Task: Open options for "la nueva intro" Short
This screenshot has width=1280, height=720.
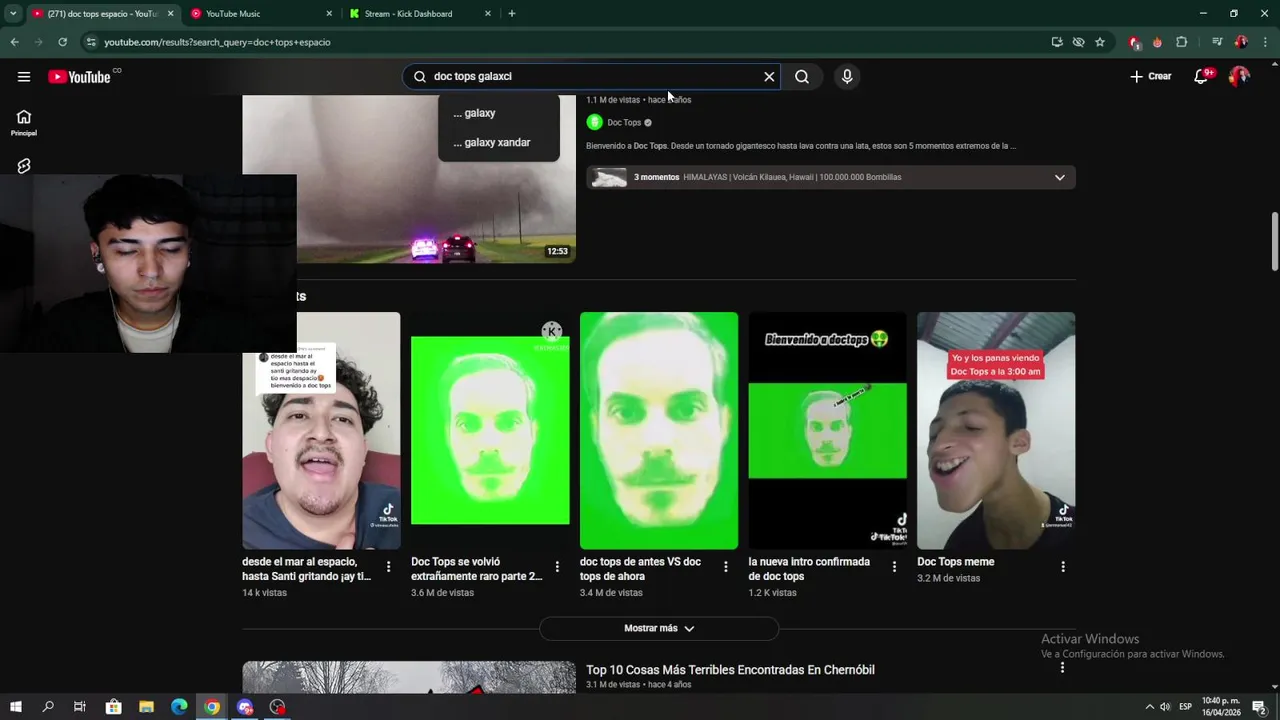Action: pyautogui.click(x=894, y=567)
